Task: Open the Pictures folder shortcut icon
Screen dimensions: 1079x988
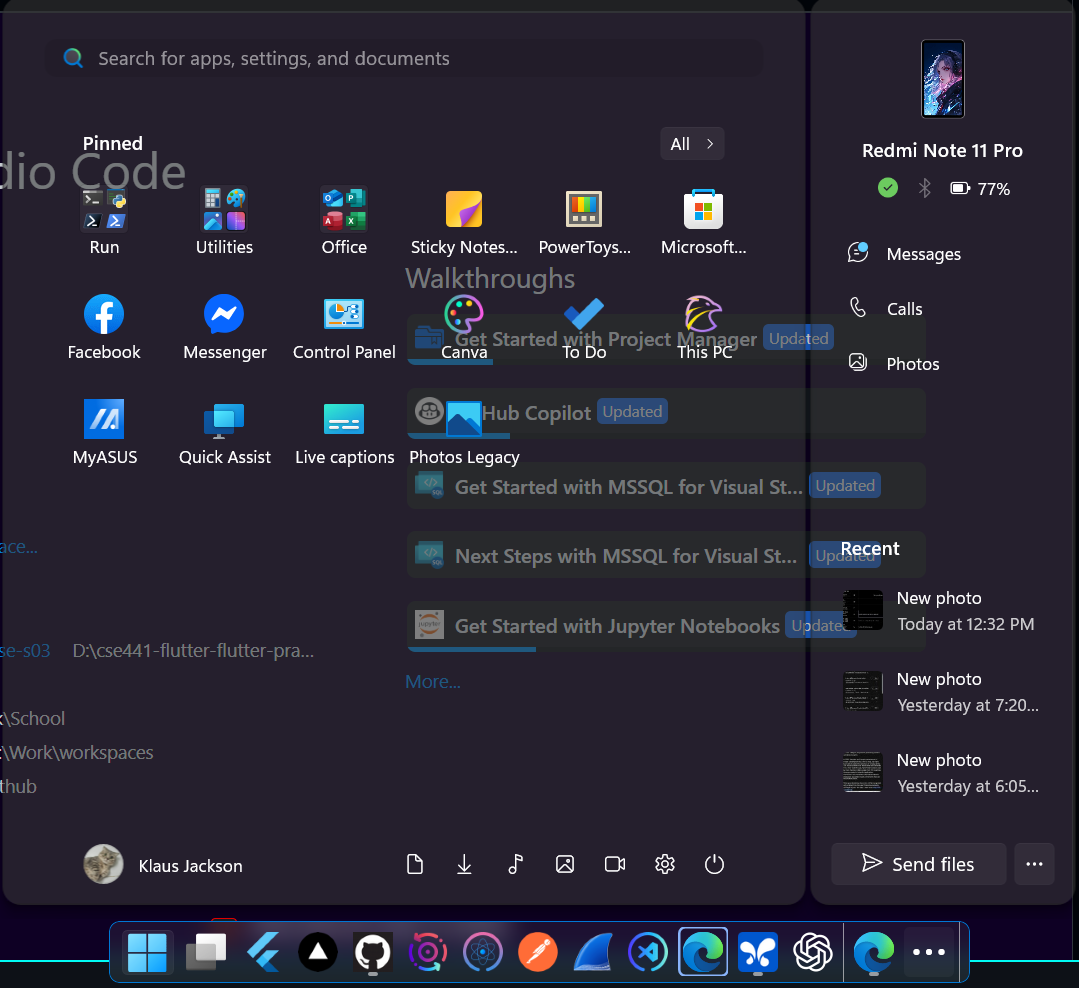Action: pyautogui.click(x=565, y=864)
